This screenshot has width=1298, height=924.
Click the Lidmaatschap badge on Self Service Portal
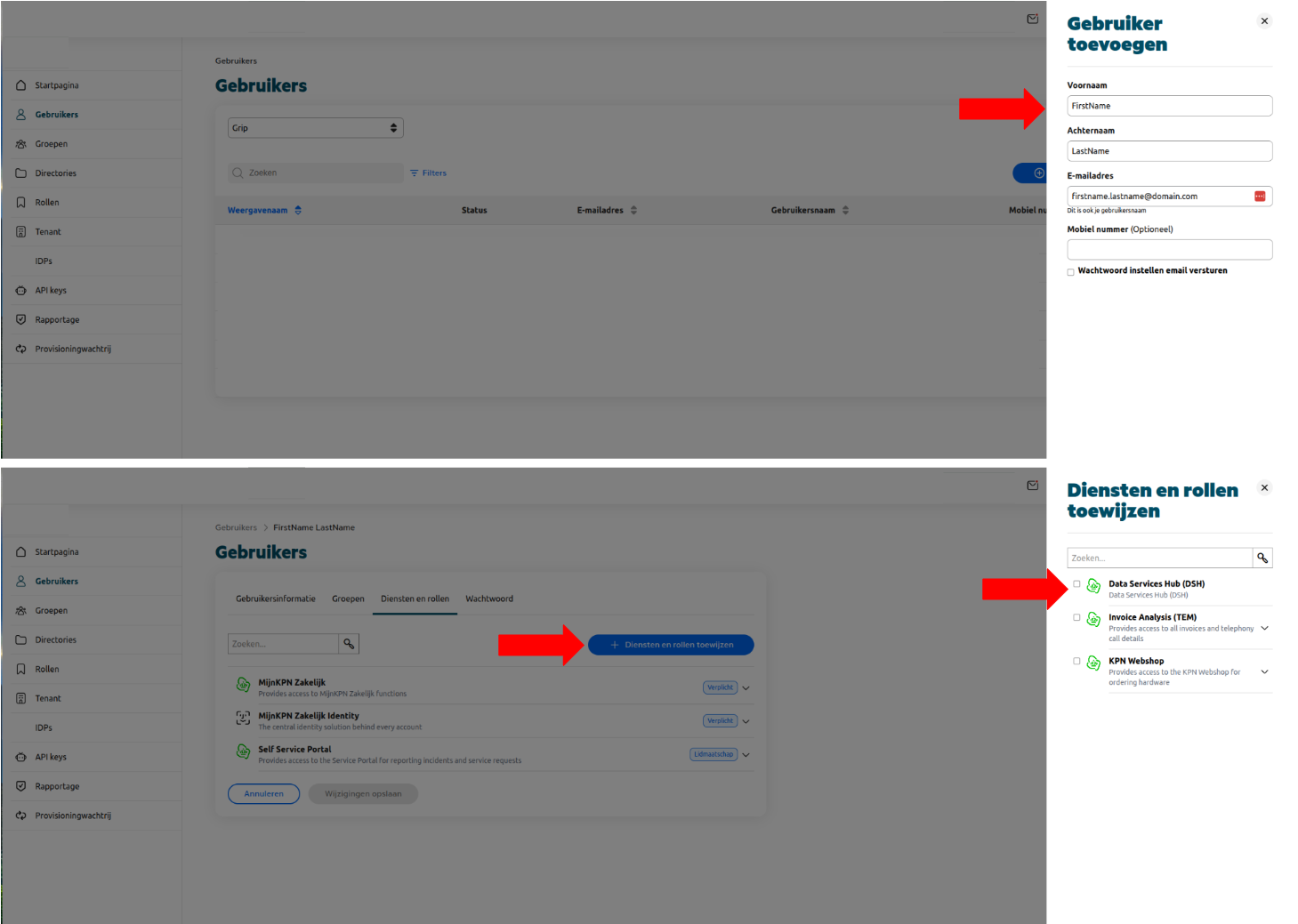click(x=713, y=754)
